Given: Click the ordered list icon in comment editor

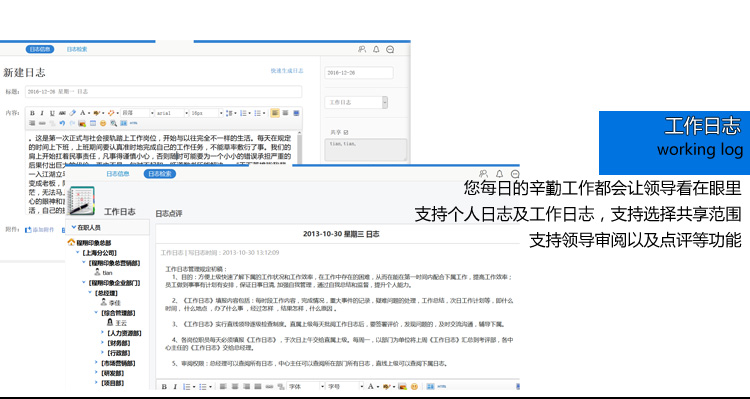Looking at the screenshot, I should [x=187, y=387].
